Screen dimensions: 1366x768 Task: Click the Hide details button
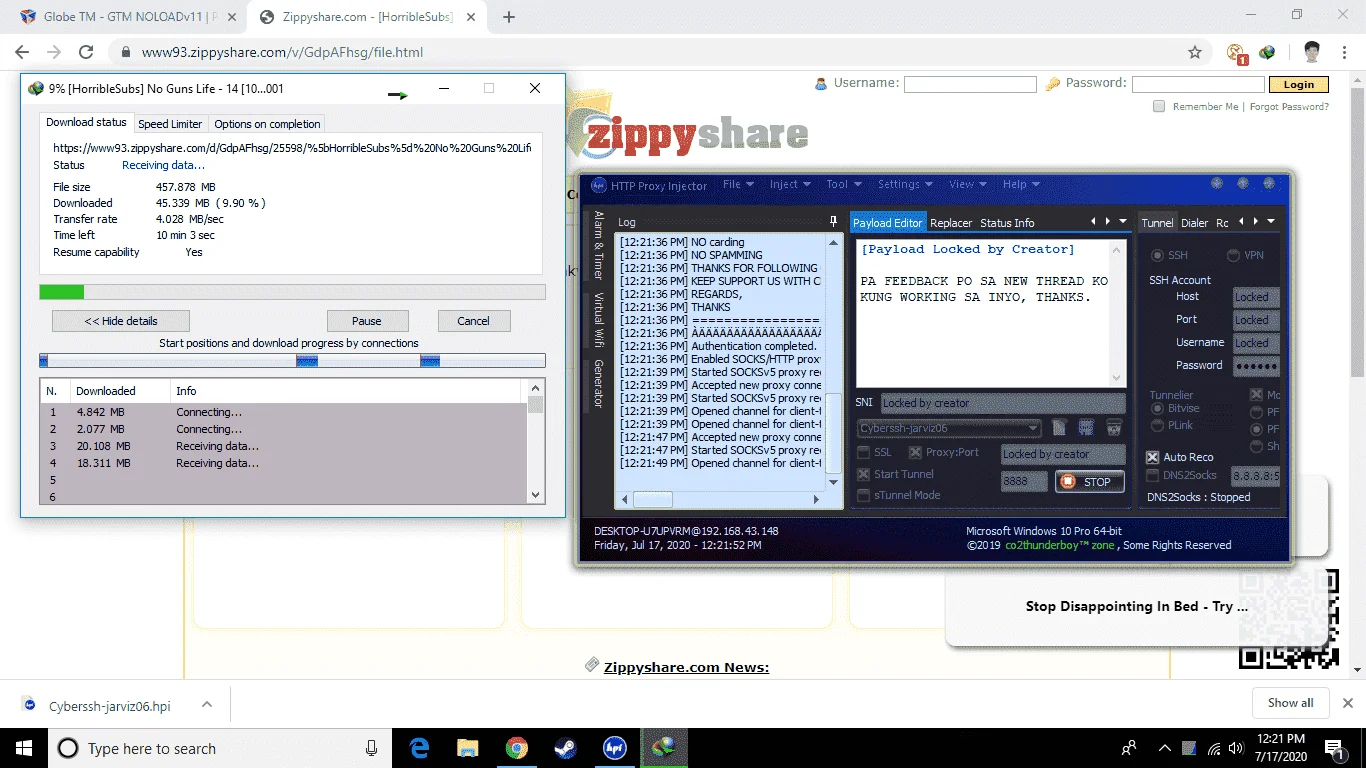(121, 321)
